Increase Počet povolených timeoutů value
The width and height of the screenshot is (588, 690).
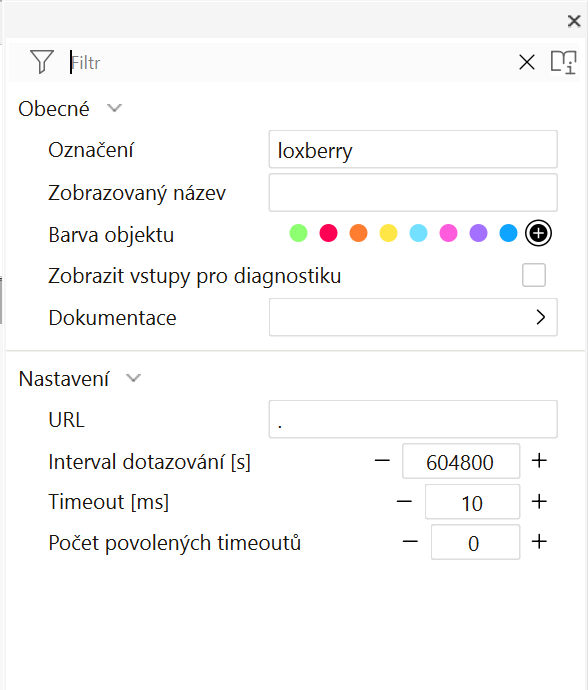539,542
